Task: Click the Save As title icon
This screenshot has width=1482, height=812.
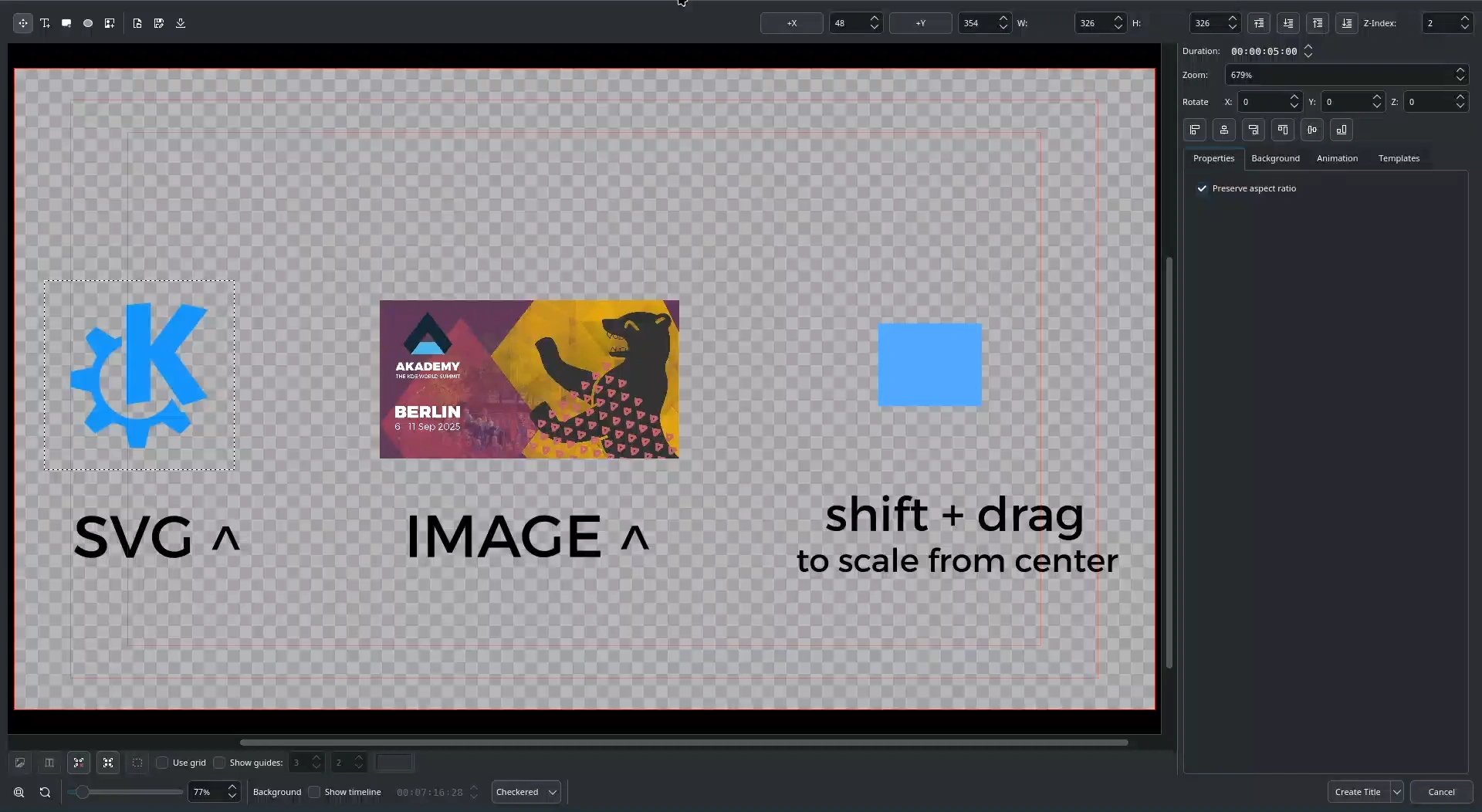Action: point(159,23)
